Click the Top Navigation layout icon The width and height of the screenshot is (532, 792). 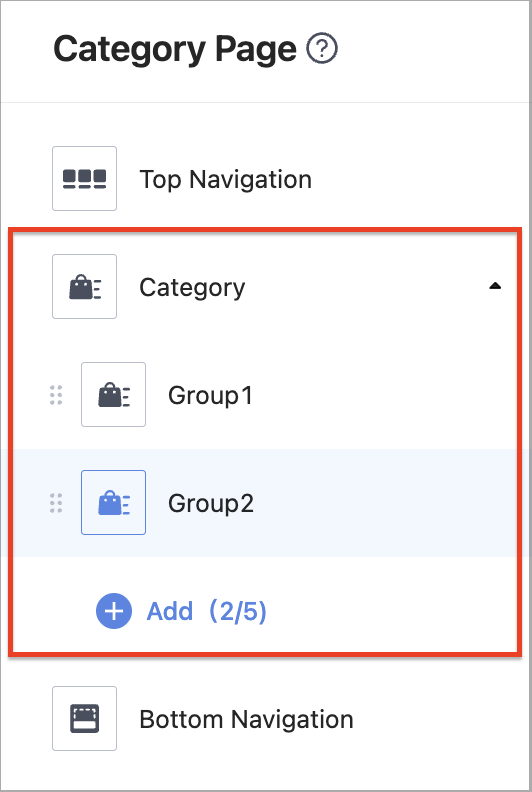84,178
